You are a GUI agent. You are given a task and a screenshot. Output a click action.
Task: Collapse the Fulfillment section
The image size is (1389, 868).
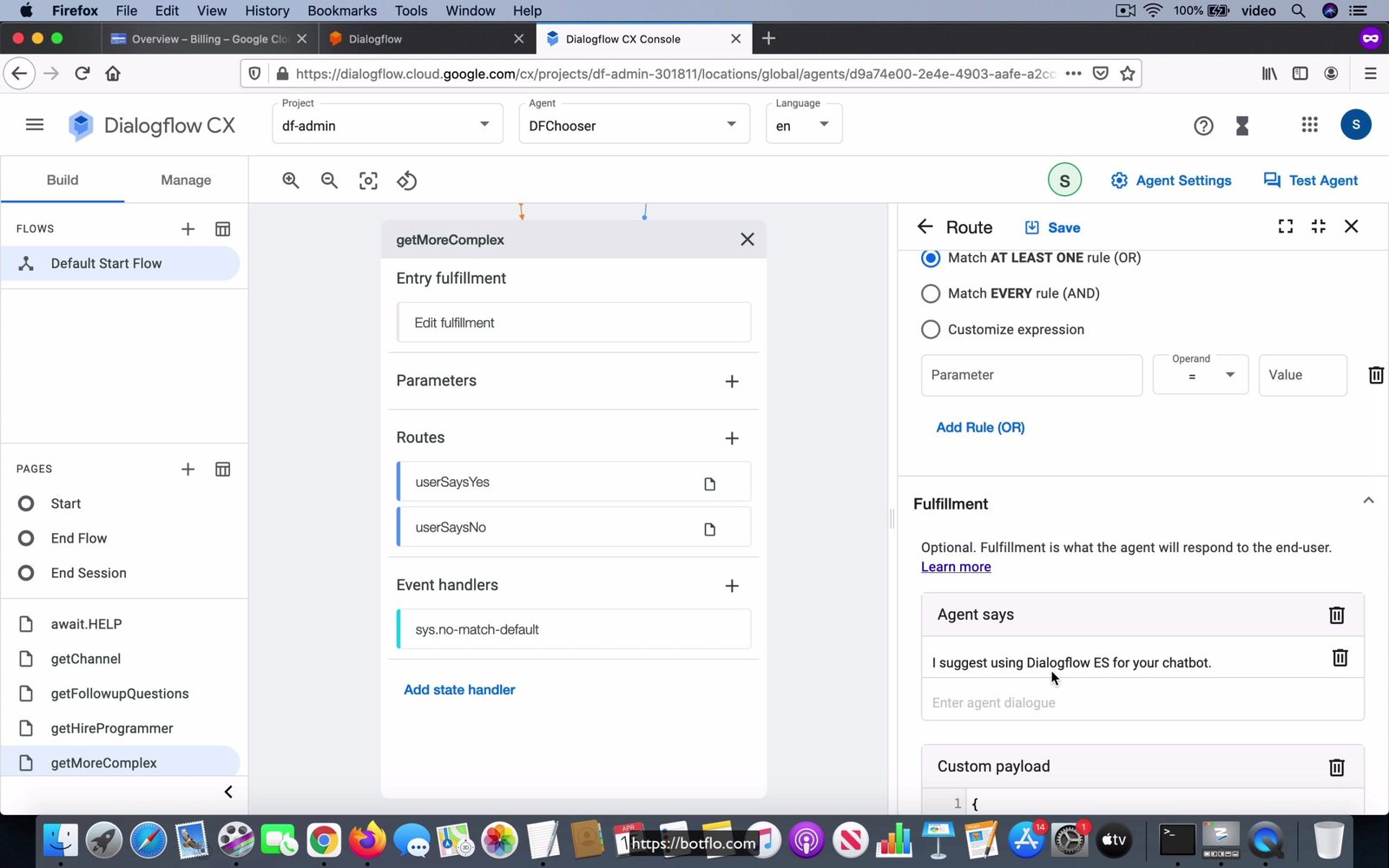[1368, 501]
